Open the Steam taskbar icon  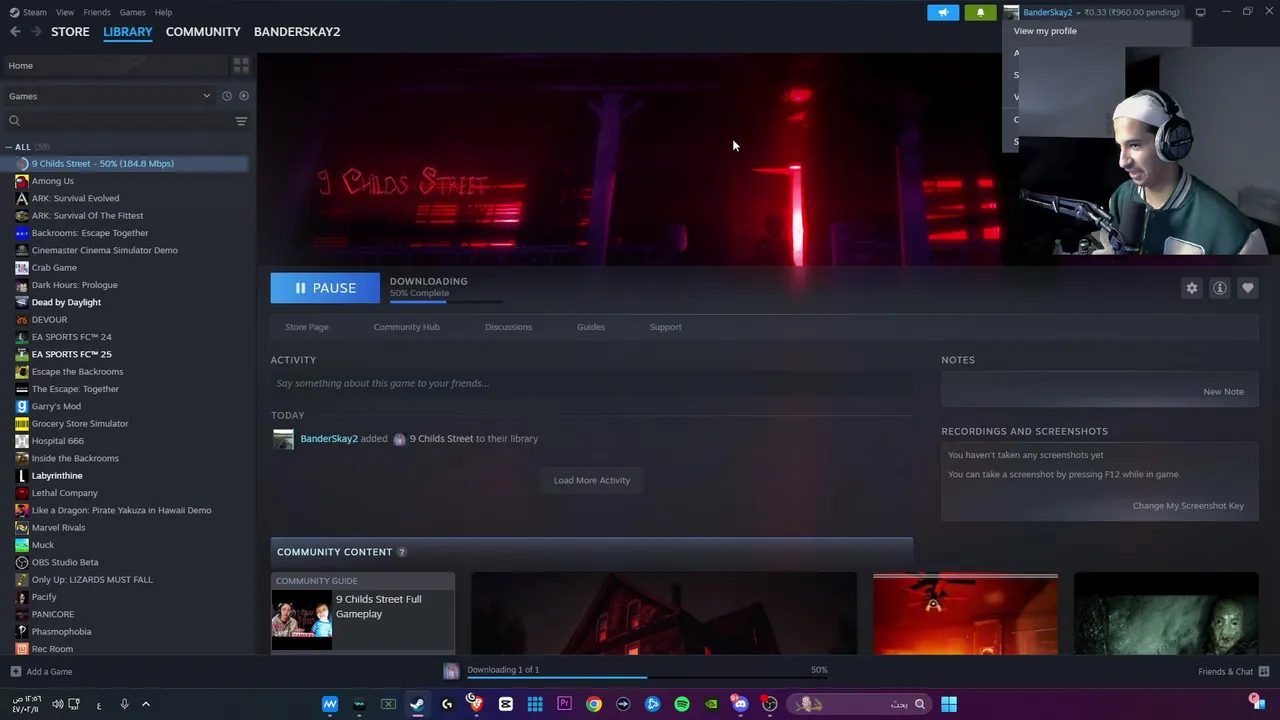click(x=417, y=704)
